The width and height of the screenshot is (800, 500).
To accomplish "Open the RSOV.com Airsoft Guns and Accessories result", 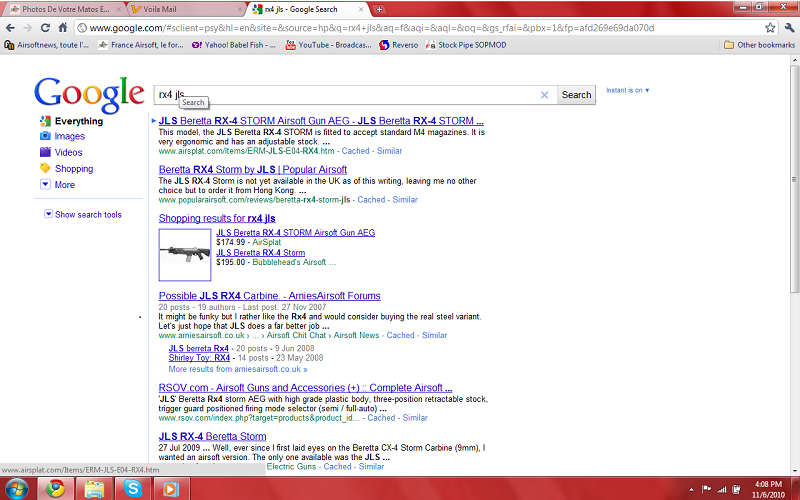I will pyautogui.click(x=305, y=388).
